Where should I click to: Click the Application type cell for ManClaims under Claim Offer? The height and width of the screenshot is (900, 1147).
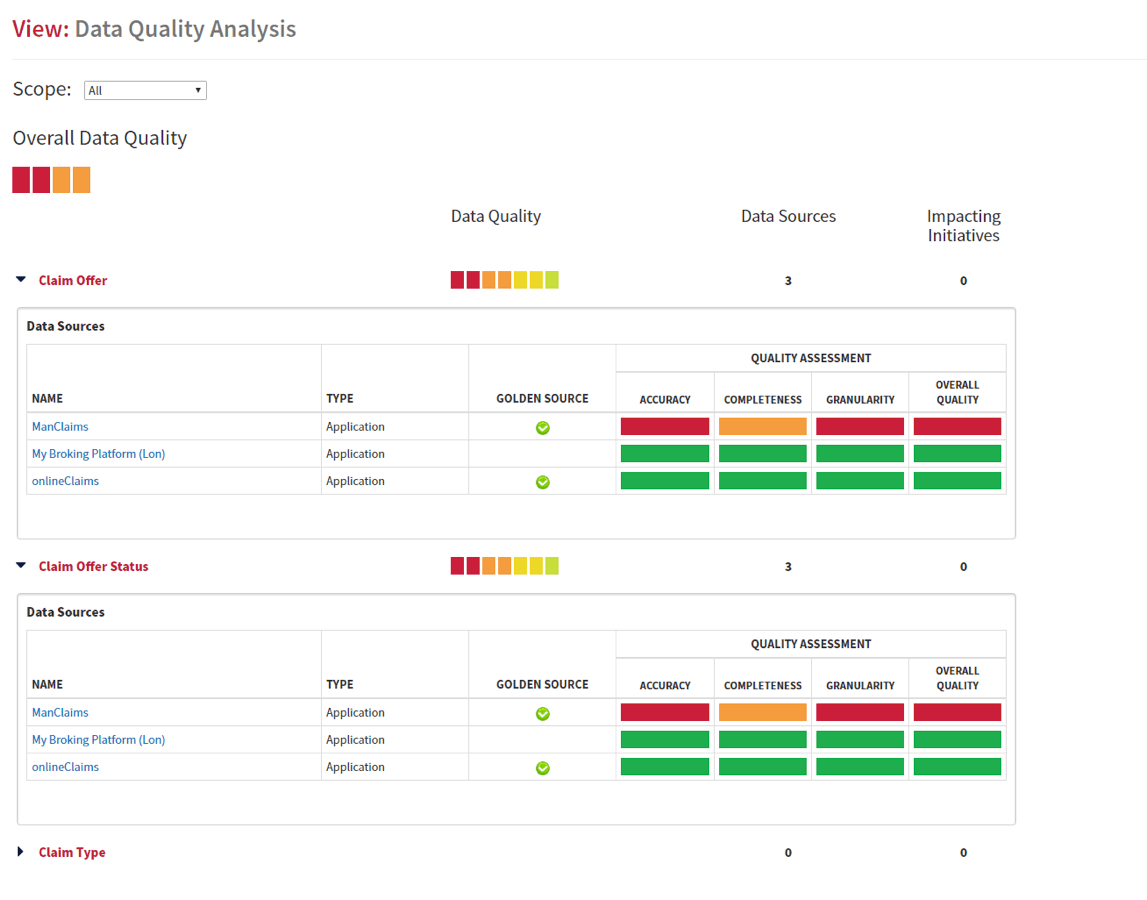pos(356,427)
